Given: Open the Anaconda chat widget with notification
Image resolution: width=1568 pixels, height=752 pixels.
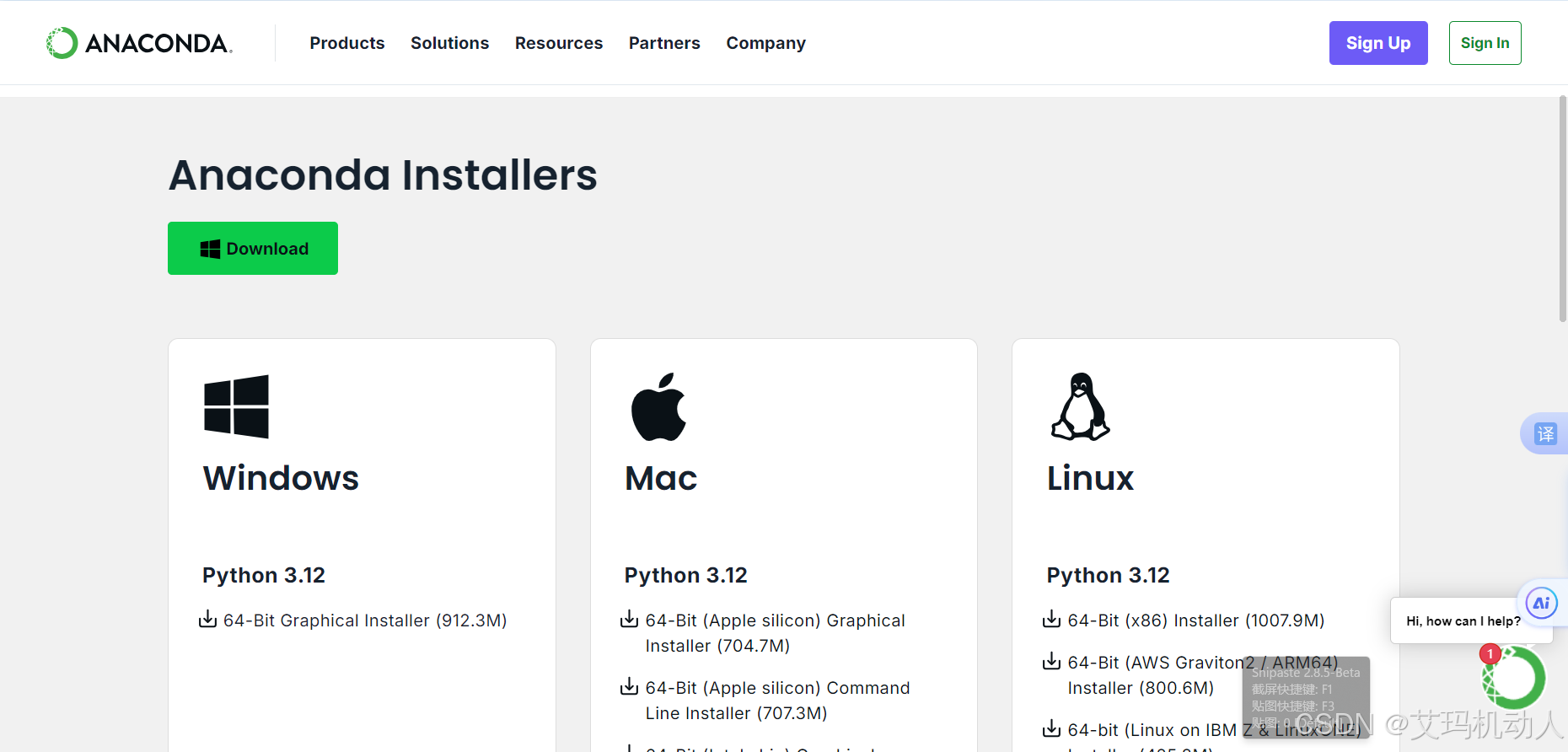Looking at the screenshot, I should (1514, 678).
